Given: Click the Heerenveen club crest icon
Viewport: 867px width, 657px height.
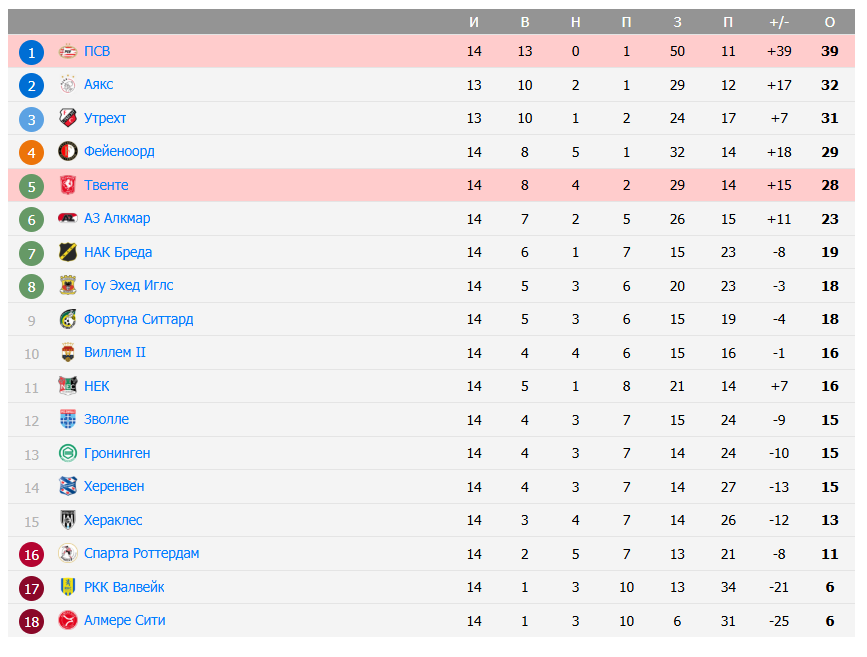Looking at the screenshot, I should pyautogui.click(x=67, y=487).
